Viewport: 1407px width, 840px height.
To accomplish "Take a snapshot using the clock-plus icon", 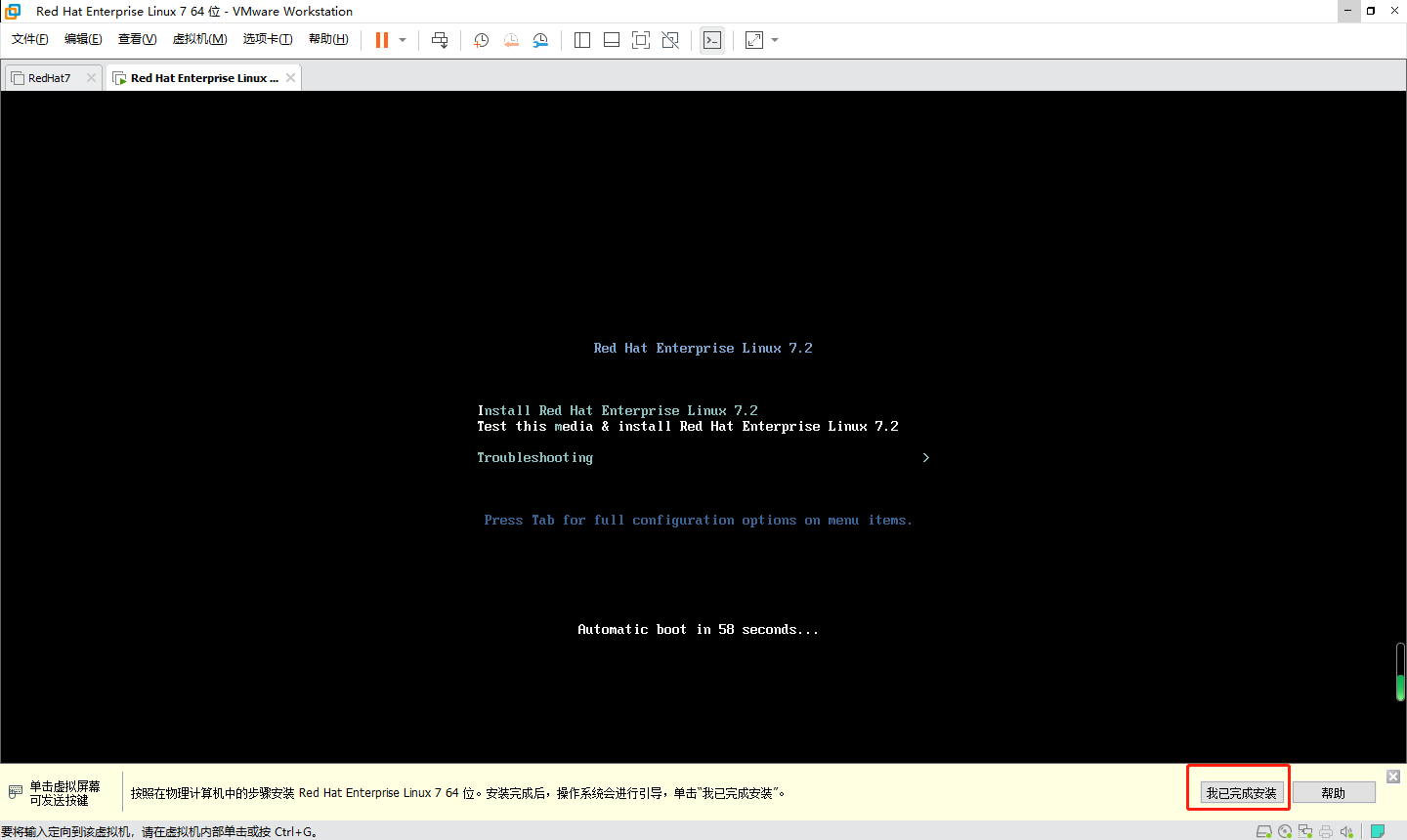I will click(481, 40).
